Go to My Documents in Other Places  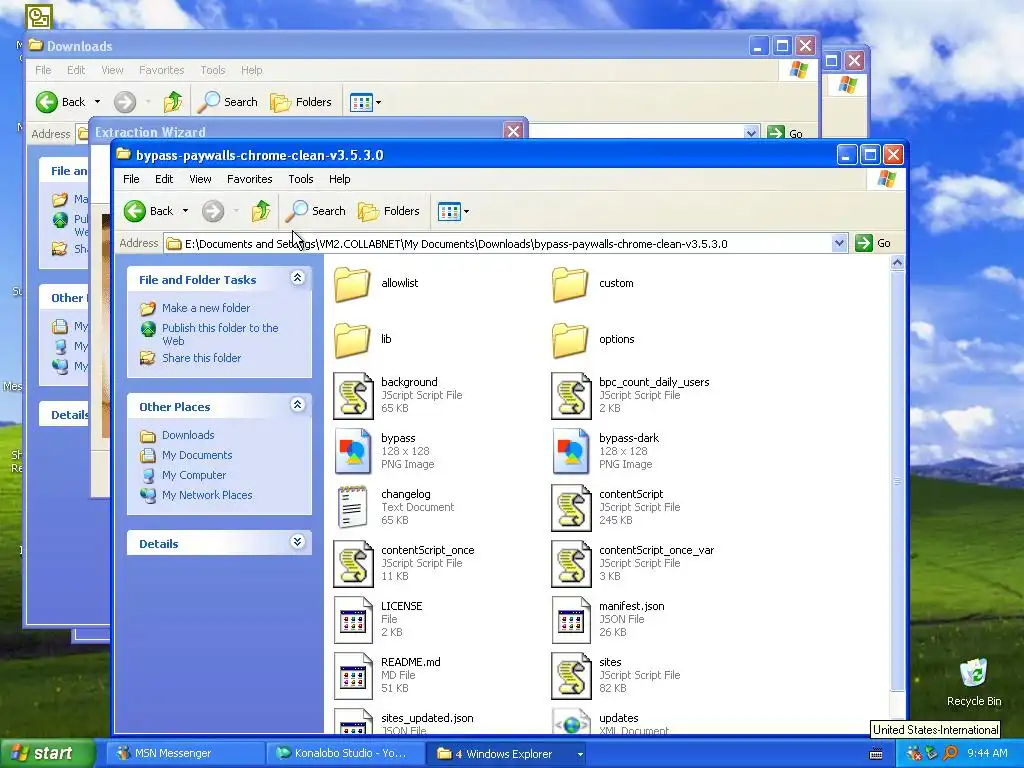197,455
